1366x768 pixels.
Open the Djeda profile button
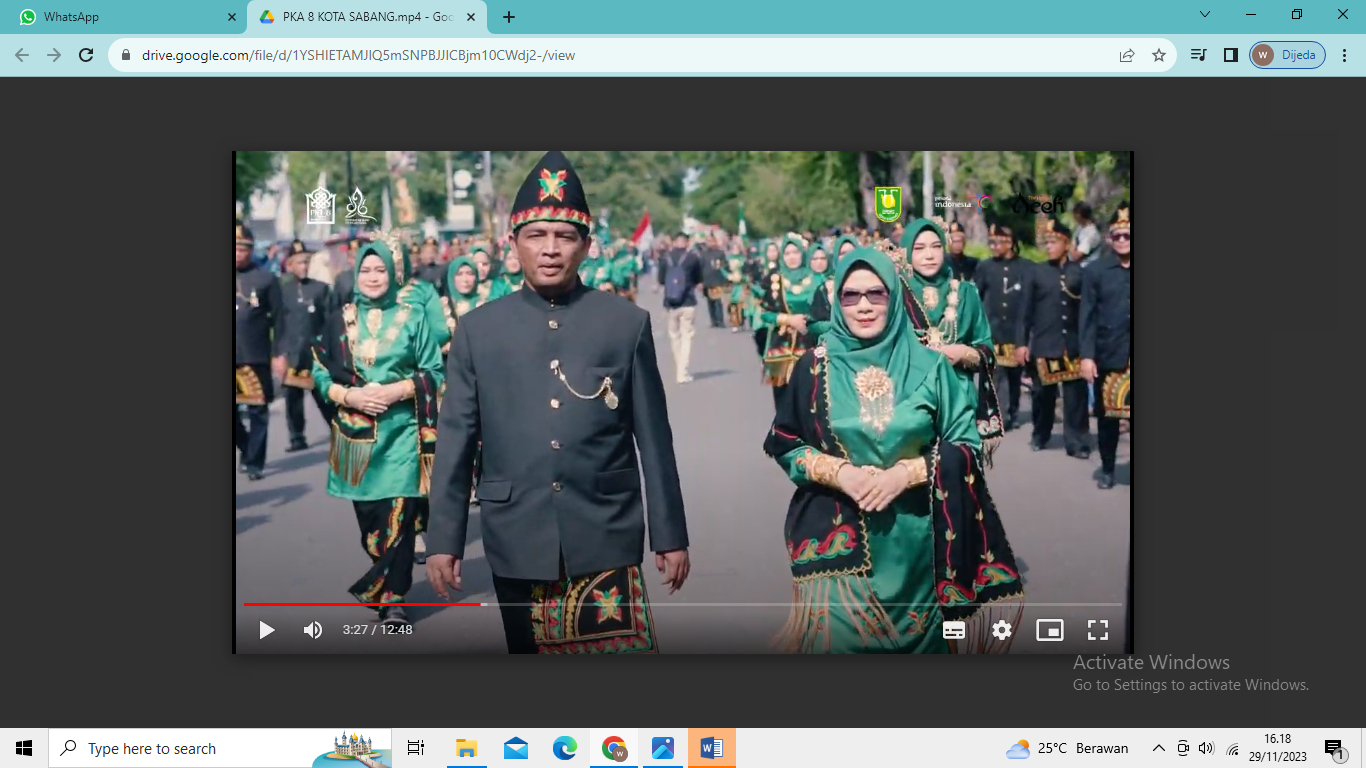click(x=1288, y=55)
